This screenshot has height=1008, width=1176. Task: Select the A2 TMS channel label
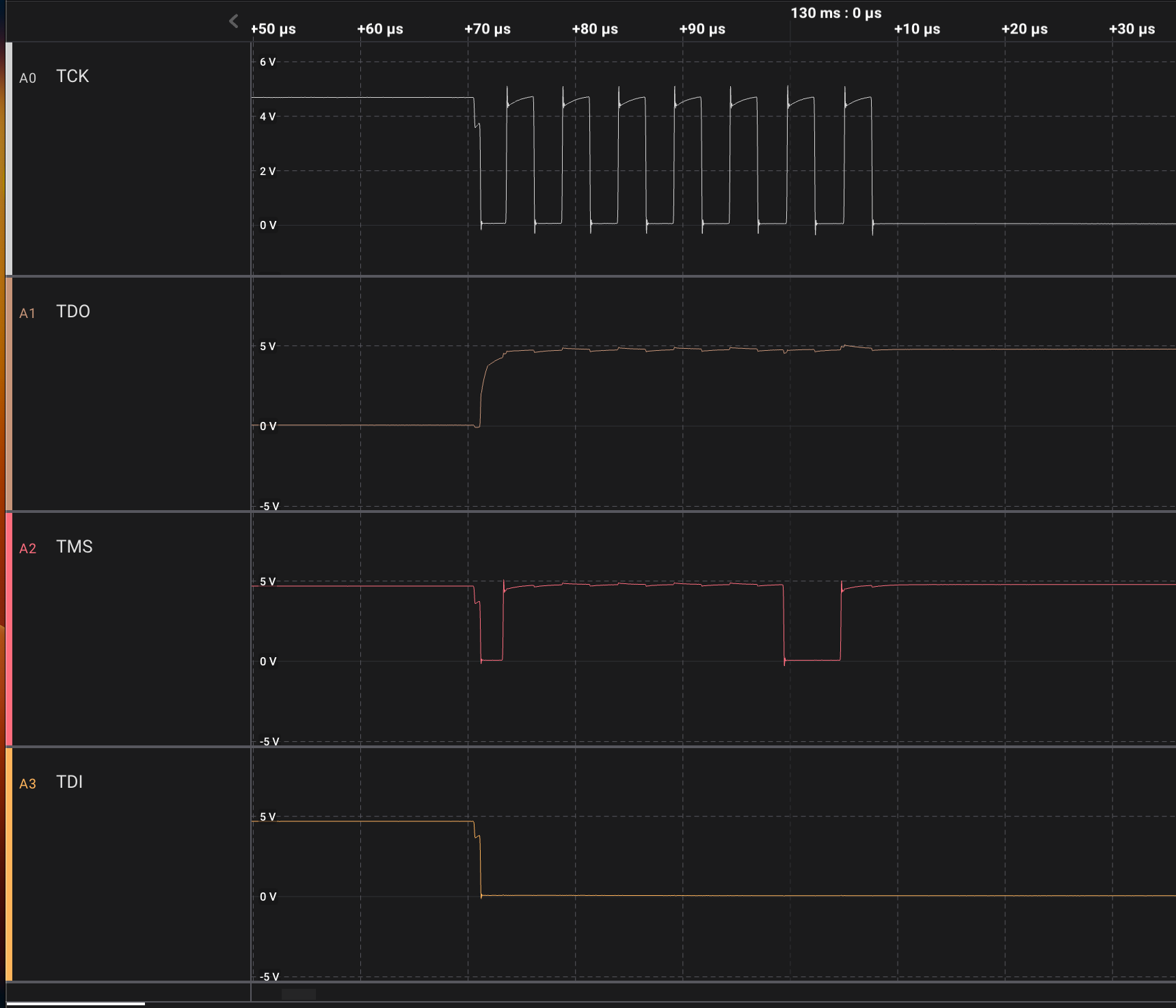click(75, 546)
